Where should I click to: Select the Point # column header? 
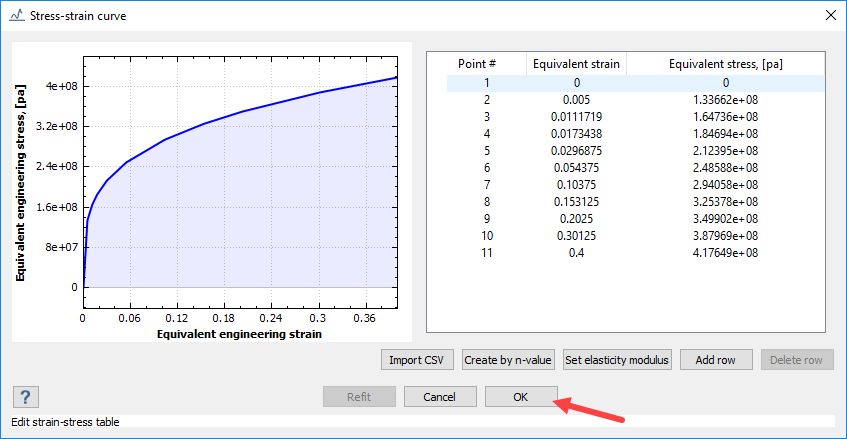point(486,64)
